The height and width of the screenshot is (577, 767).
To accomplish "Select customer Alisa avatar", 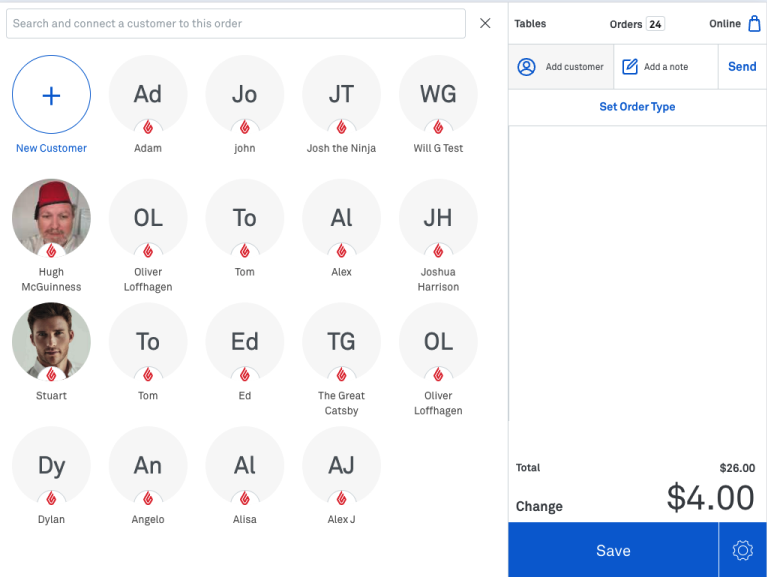I will point(245,466).
